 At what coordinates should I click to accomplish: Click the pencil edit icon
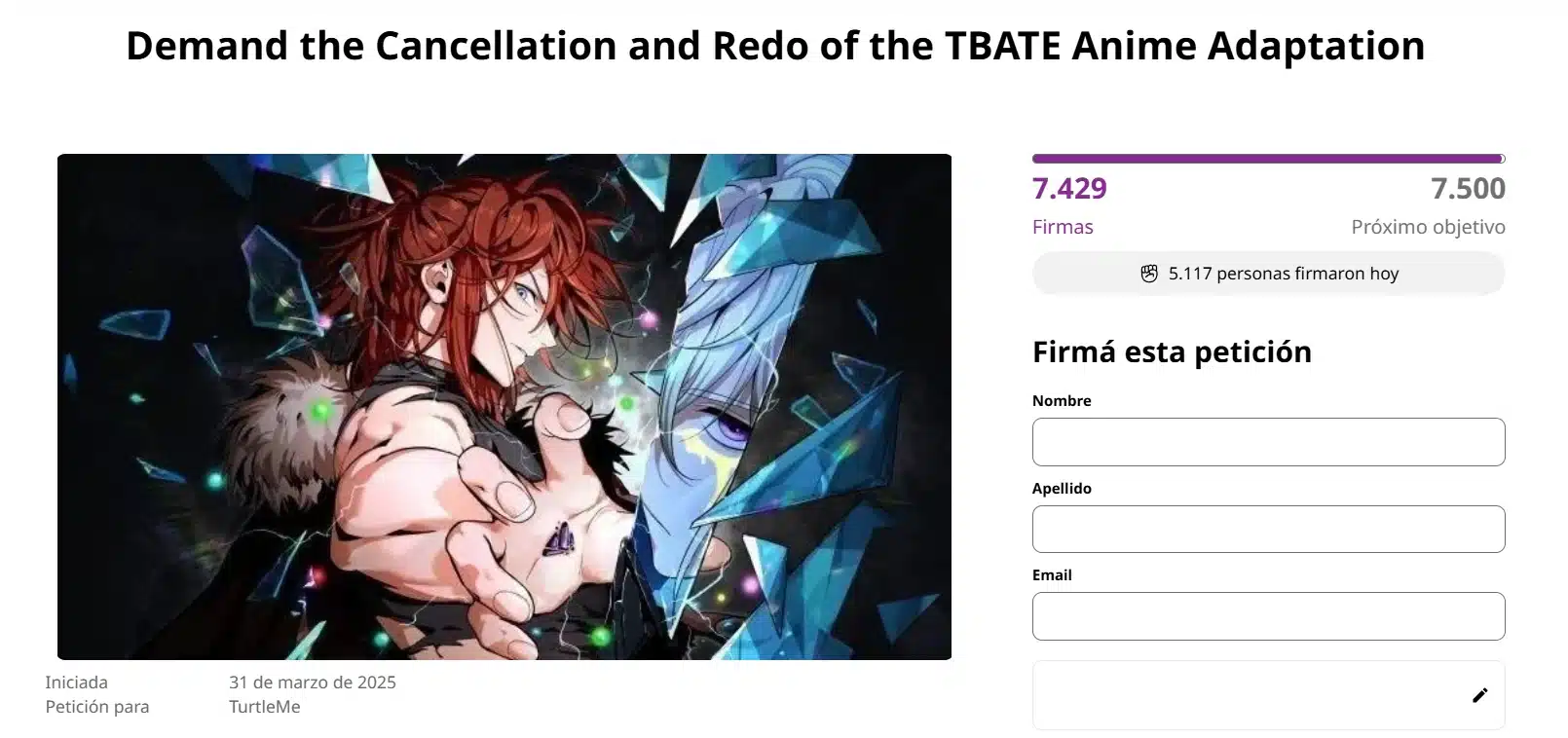(1479, 694)
